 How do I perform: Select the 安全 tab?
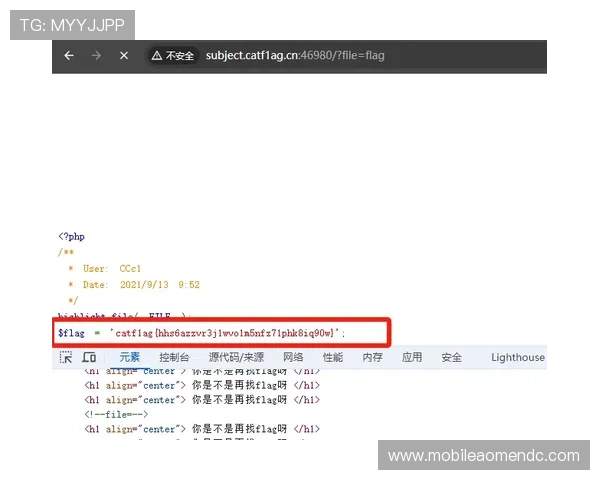(x=452, y=357)
